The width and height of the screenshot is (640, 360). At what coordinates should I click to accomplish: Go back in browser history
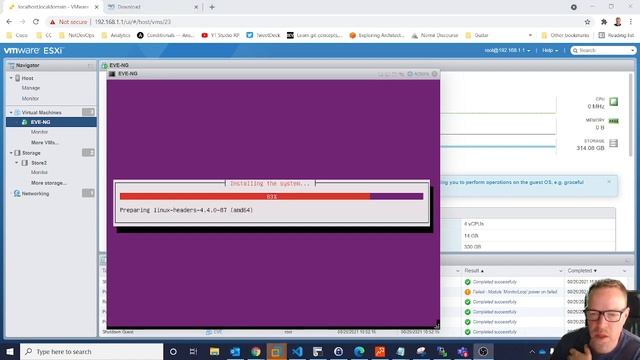(x=9, y=22)
